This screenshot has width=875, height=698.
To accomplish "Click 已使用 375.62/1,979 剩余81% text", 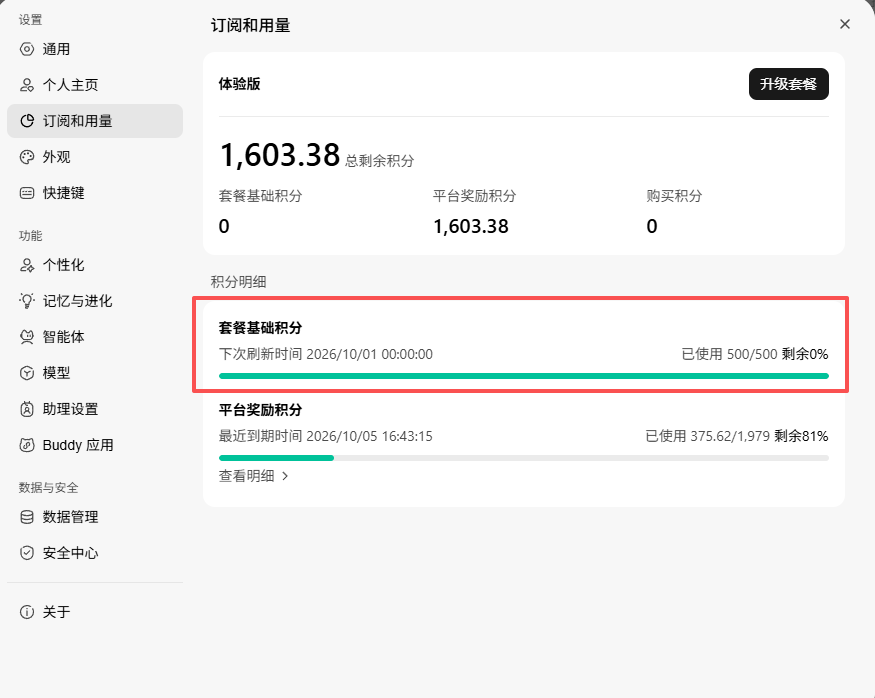I will coord(737,436).
